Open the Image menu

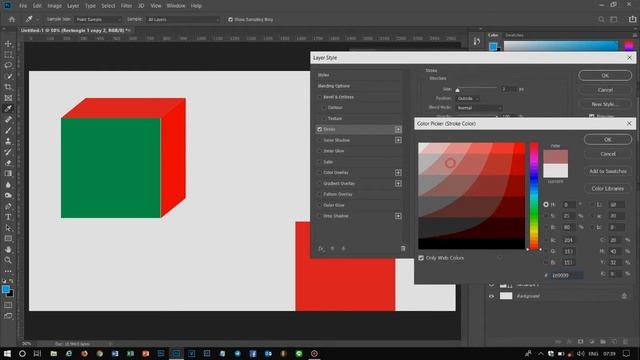(x=54, y=6)
